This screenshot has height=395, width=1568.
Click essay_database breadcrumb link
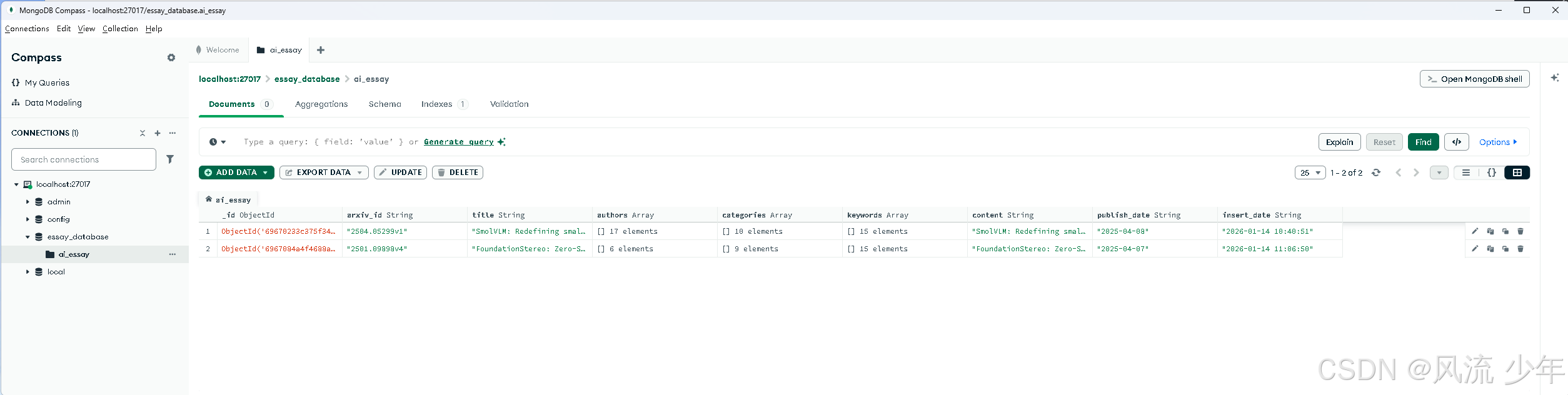307,79
